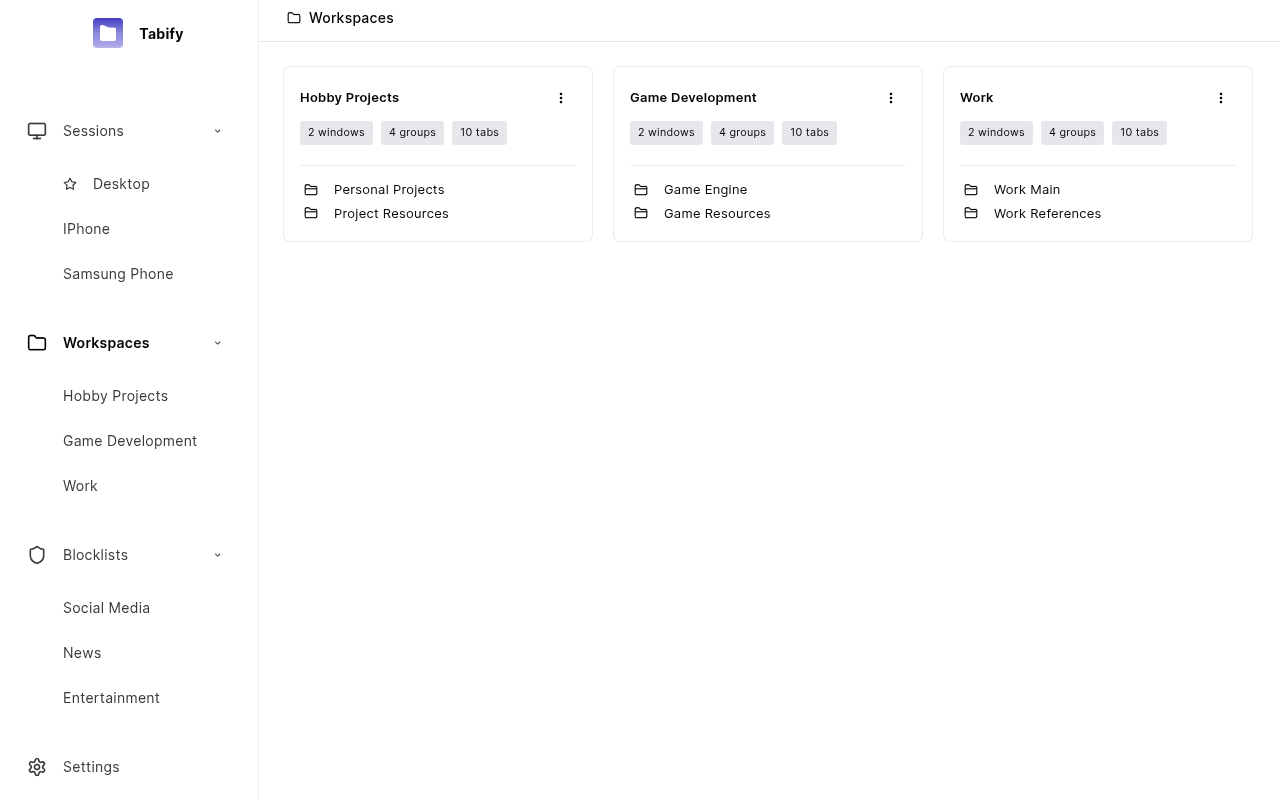Click the folder icon beside Game Engine
Viewport: 1280px width, 800px height.
click(641, 189)
